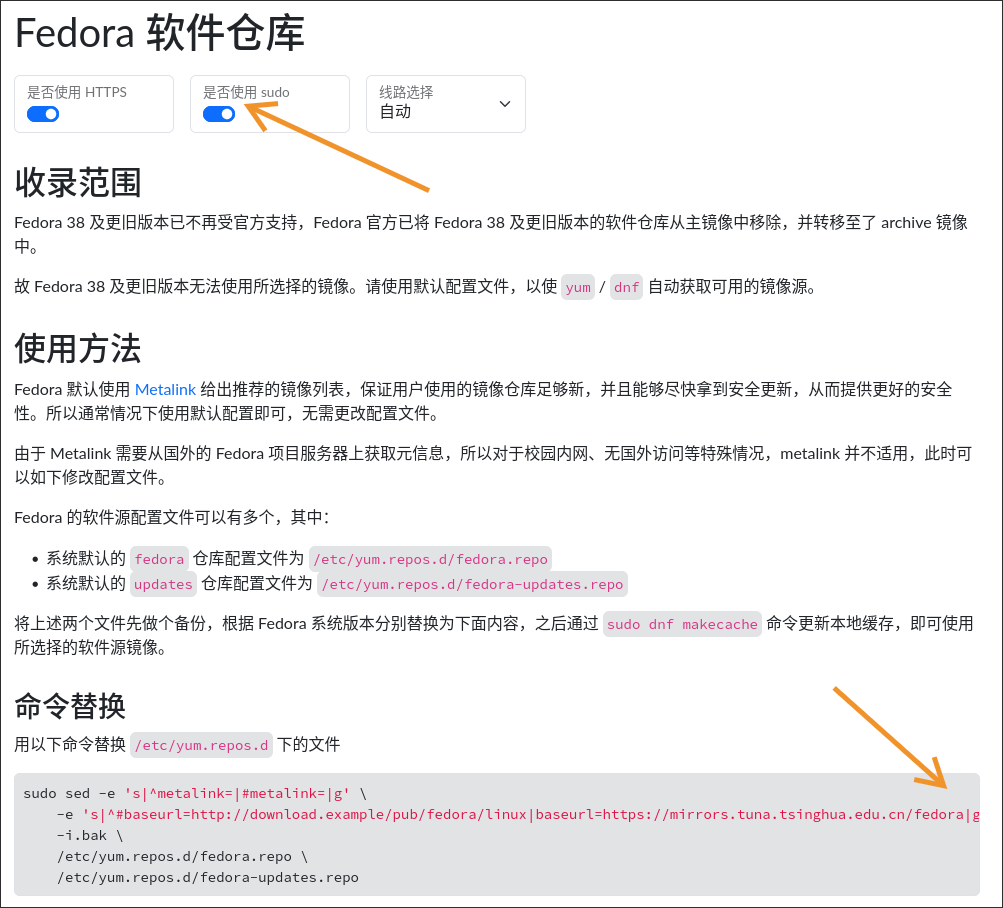Click the path /etc/yum.repos.d/fedora.repo inline code

point(430,559)
